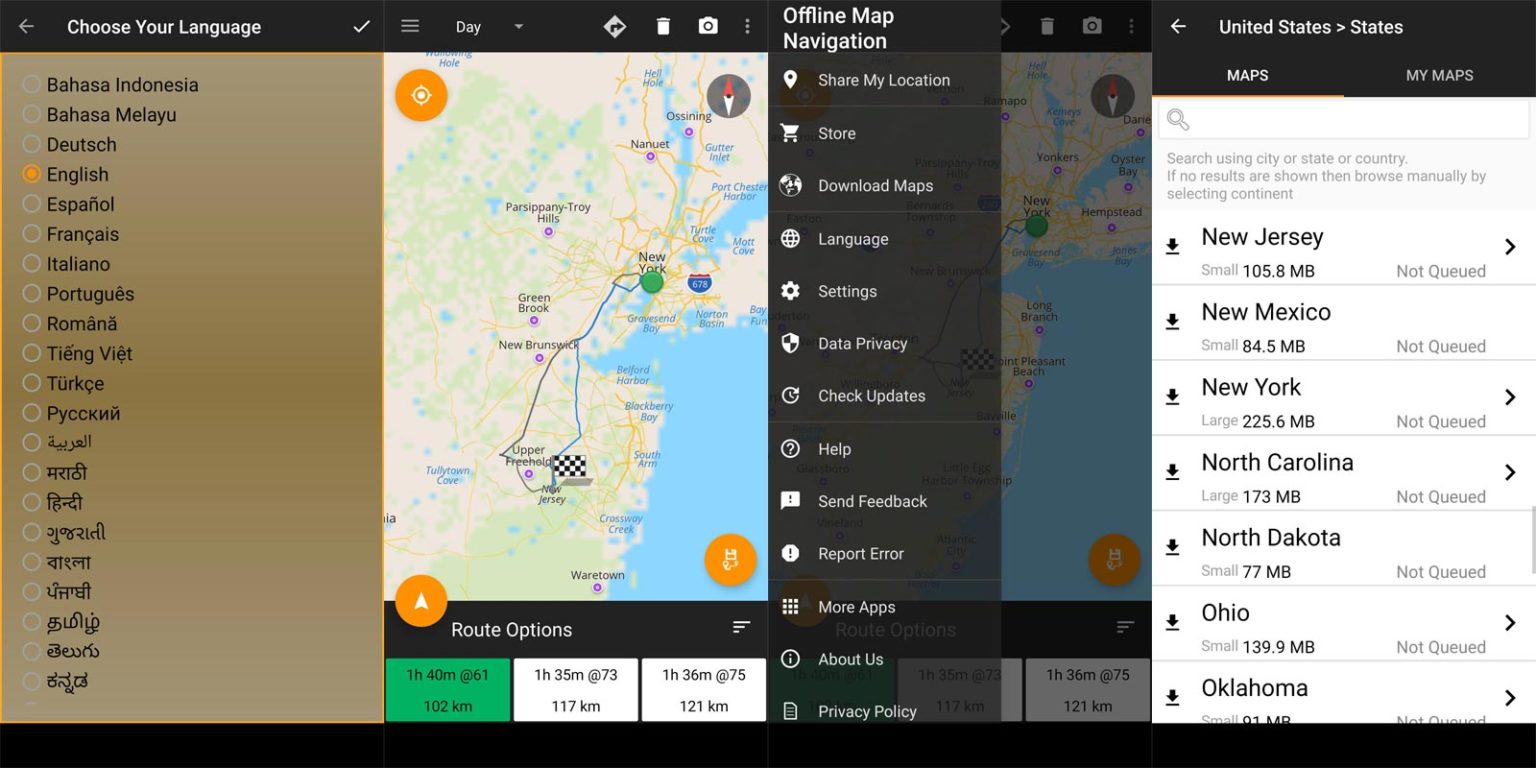Tap the directions icon beside the Day dropdown

615,26
